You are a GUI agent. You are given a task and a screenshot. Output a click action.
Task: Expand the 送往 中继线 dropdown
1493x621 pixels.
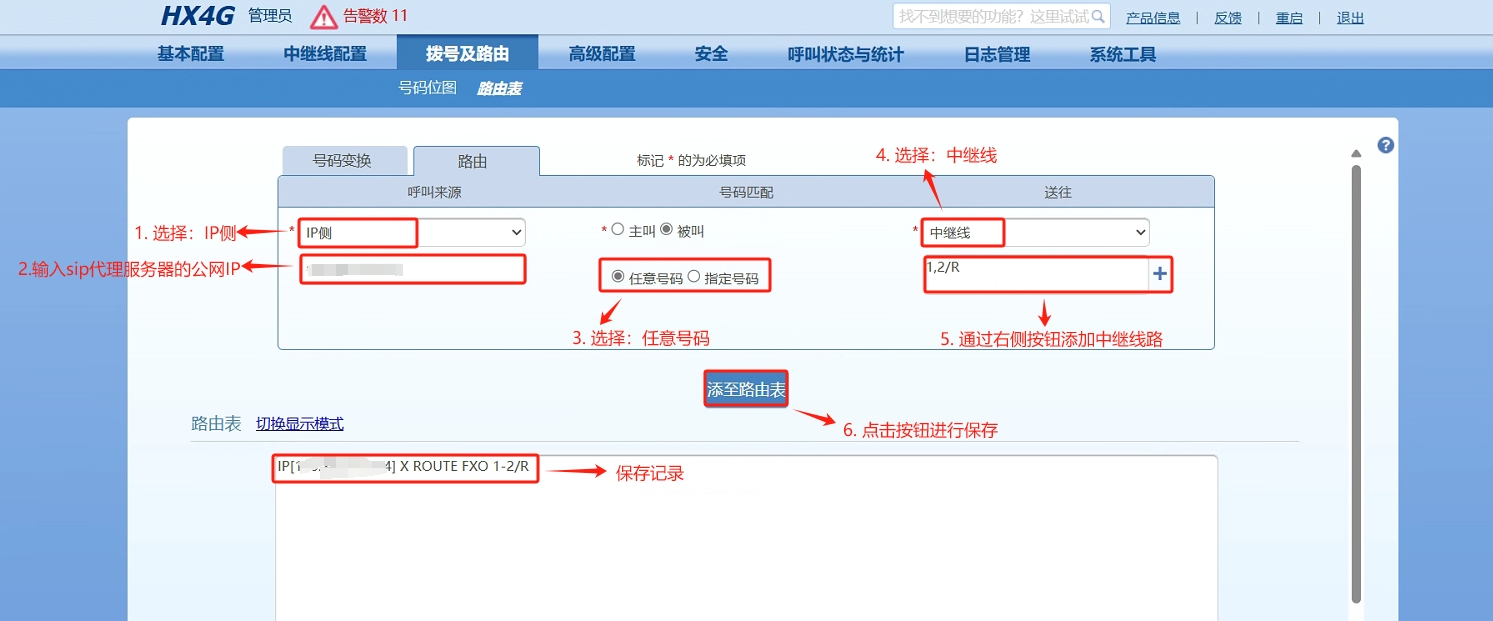point(1034,233)
